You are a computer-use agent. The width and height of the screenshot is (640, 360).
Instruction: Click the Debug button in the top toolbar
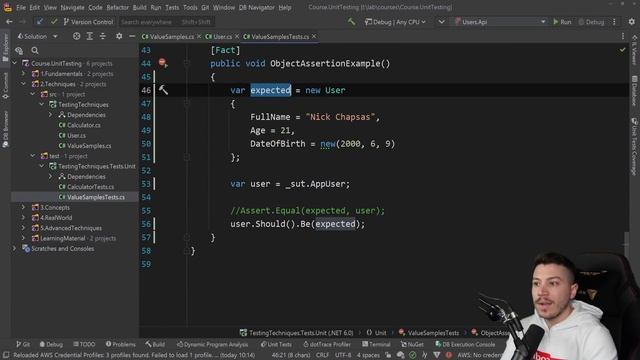(591, 22)
